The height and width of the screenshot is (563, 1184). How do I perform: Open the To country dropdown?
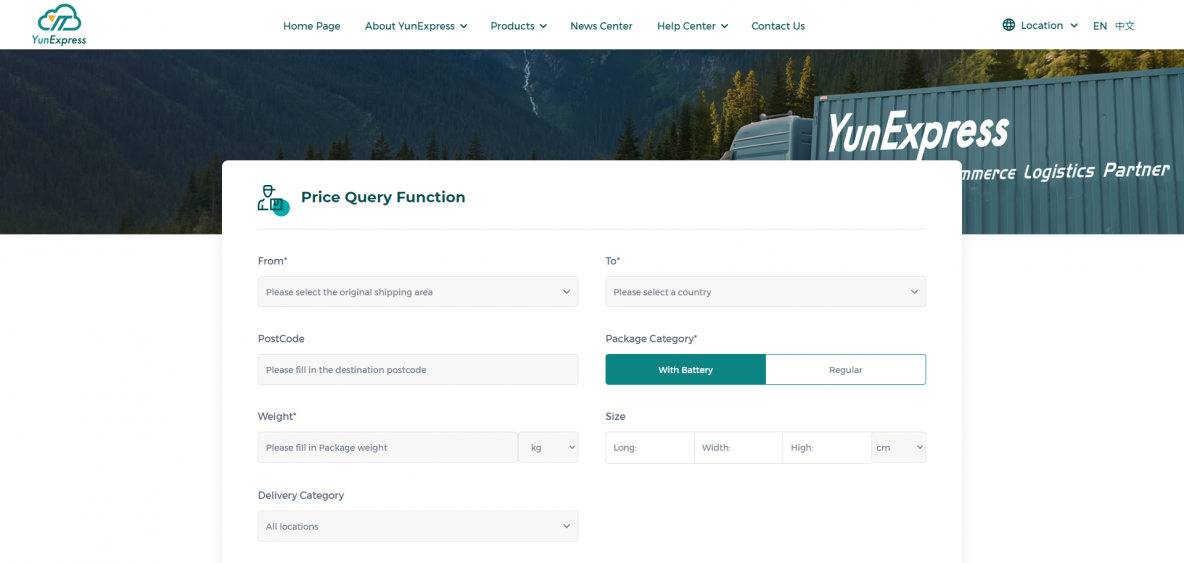[765, 292]
